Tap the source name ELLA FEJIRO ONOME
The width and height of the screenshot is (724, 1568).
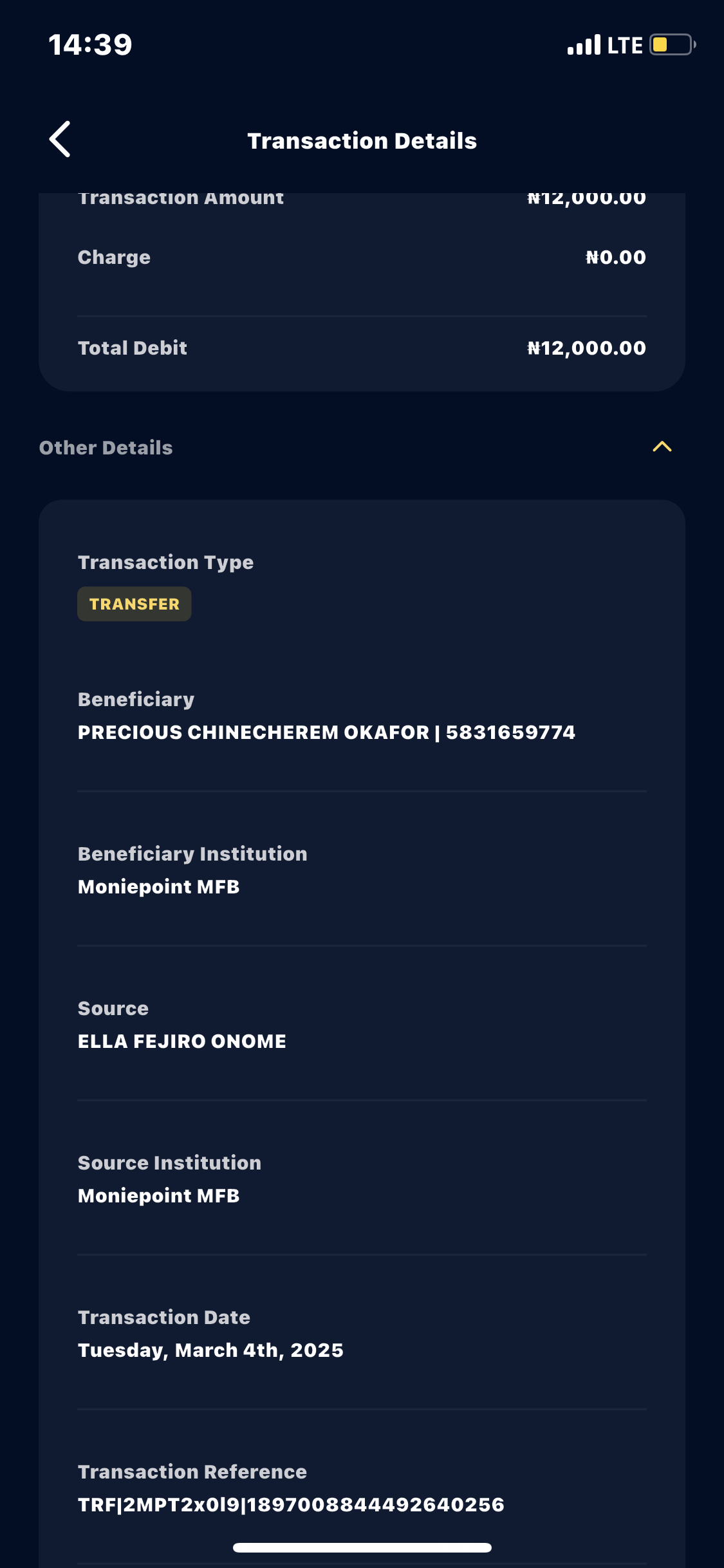[x=182, y=1041]
